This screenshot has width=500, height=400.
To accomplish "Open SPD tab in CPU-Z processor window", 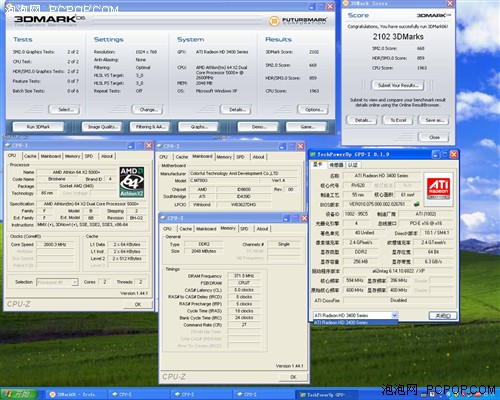I will 89,156.
